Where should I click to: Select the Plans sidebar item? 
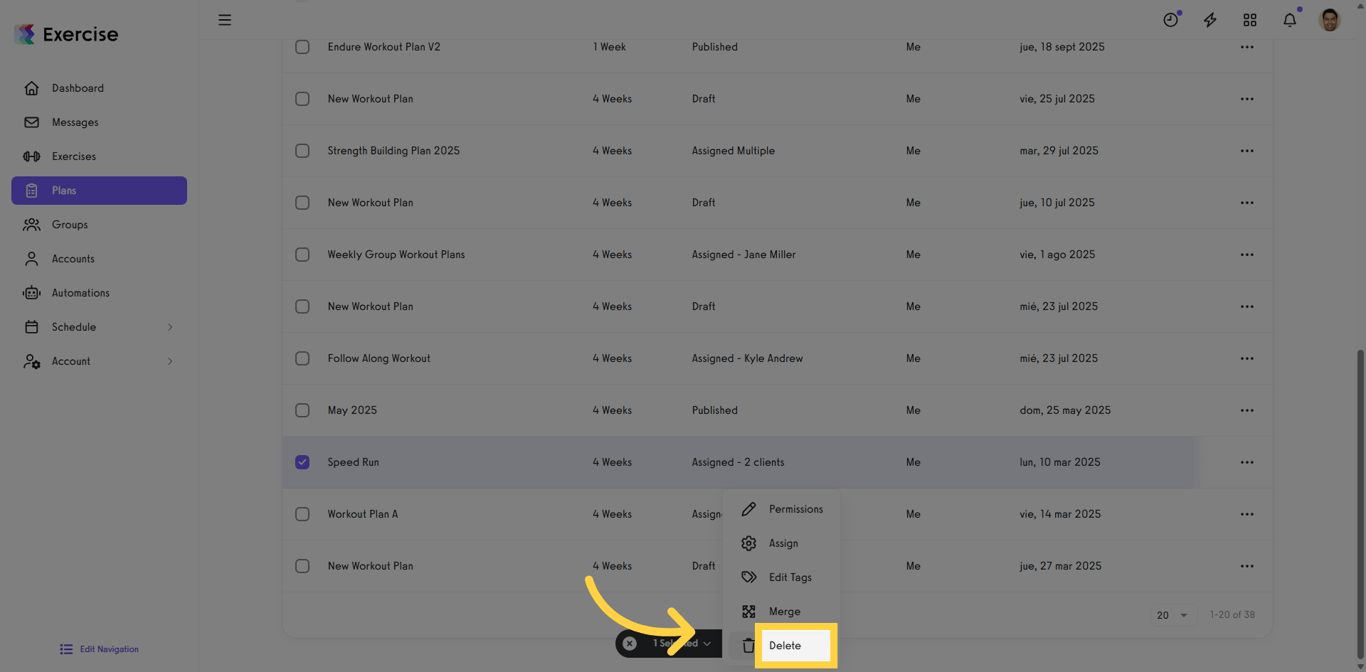pos(99,190)
